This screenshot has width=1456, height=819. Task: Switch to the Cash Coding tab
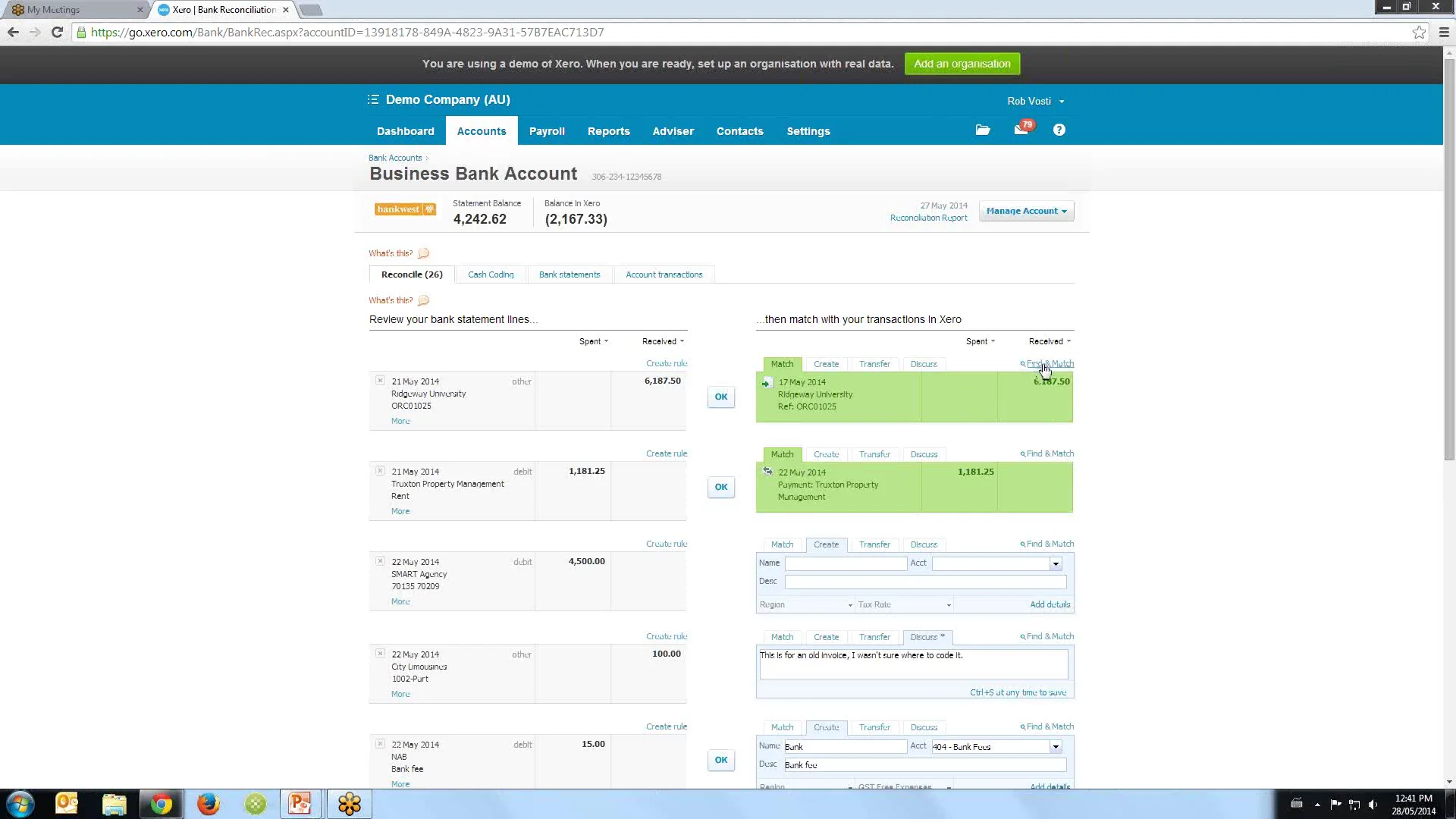491,274
